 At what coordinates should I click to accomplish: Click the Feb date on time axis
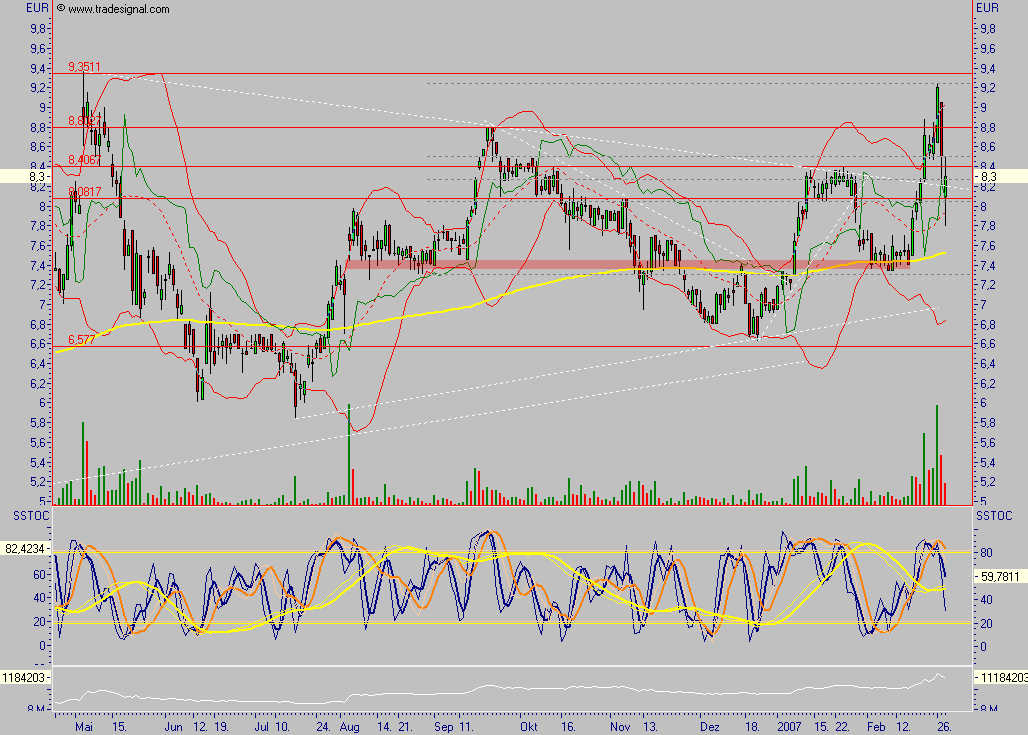(x=876, y=725)
